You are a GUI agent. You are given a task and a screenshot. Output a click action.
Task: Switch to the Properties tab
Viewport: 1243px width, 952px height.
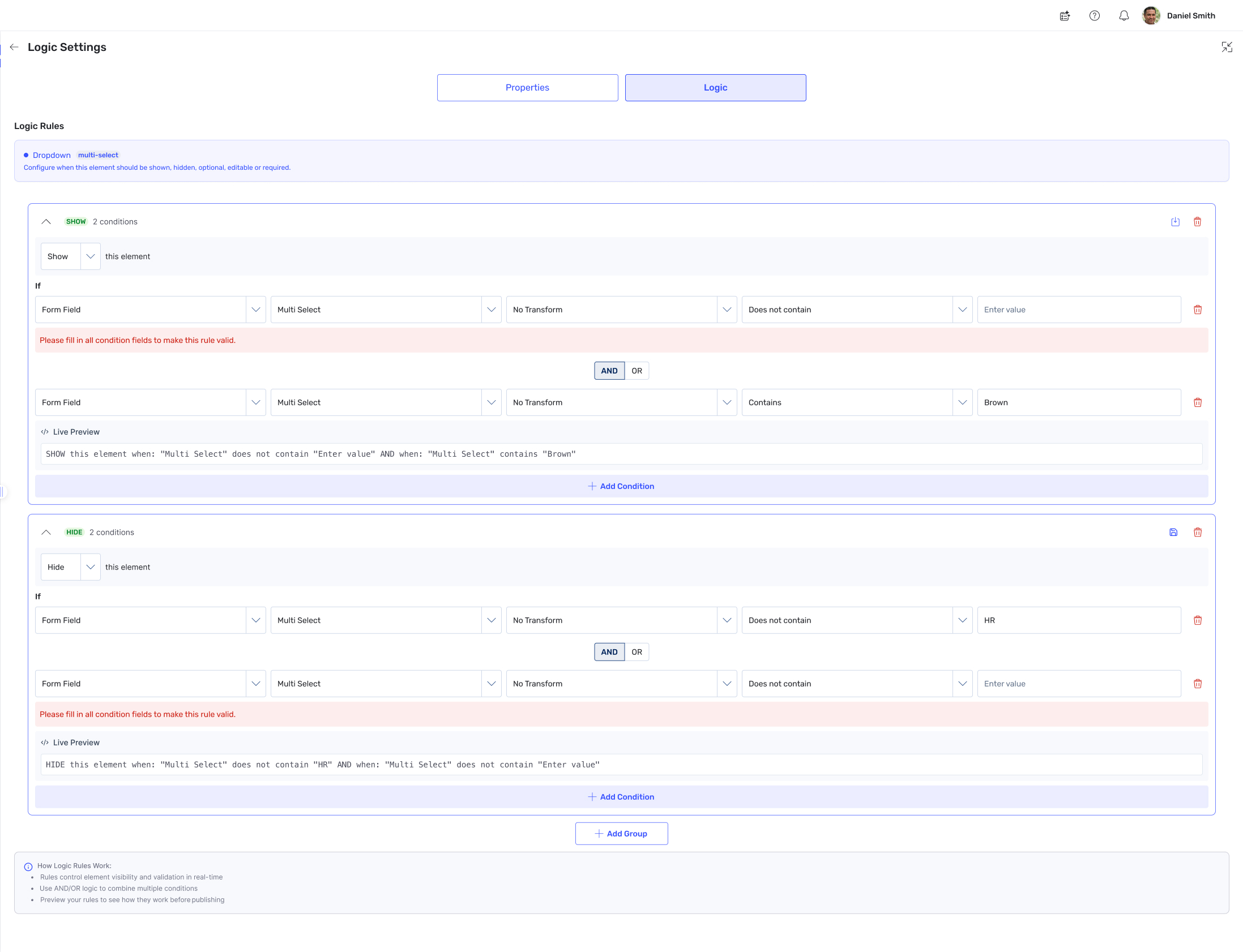(527, 88)
